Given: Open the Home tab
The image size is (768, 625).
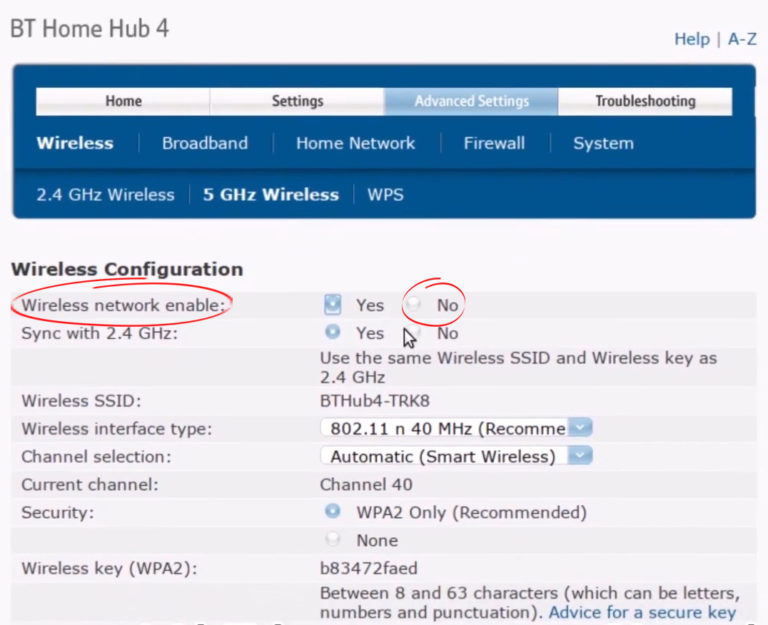Looking at the screenshot, I should pyautogui.click(x=123, y=101).
